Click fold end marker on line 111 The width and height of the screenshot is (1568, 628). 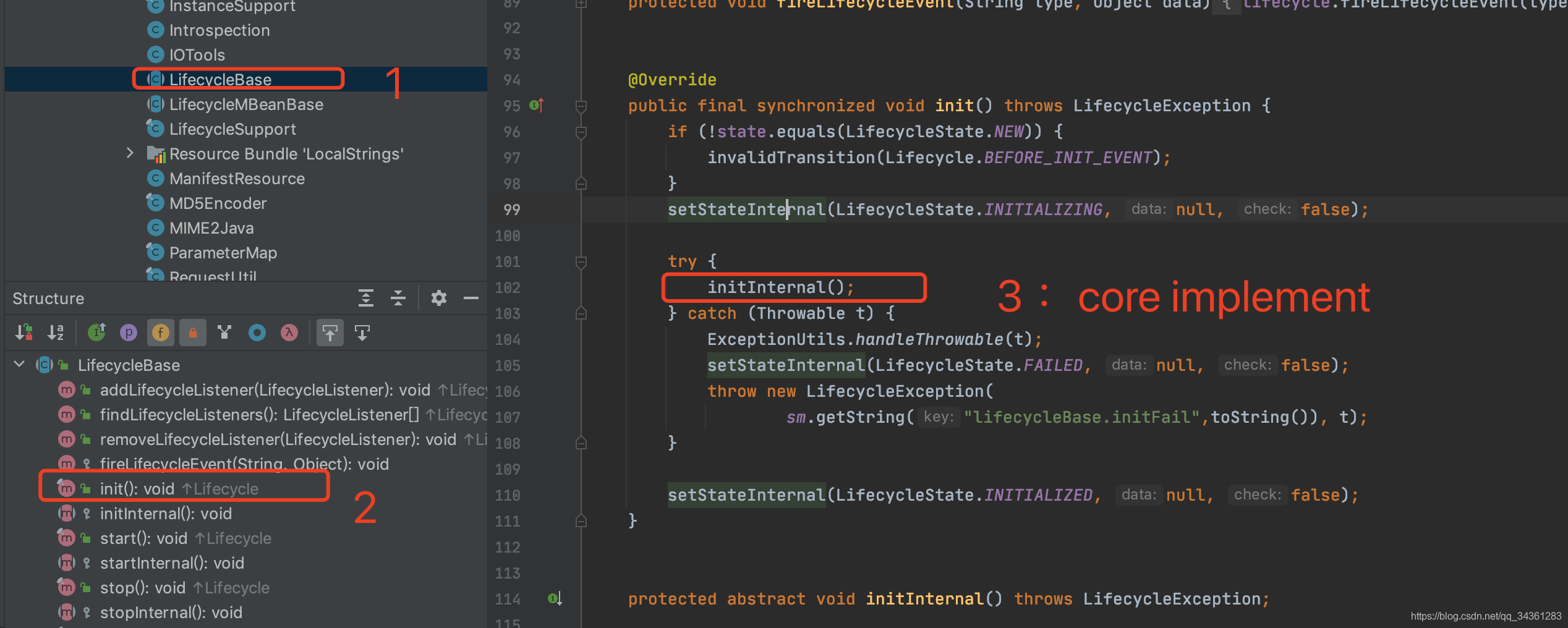coord(581,520)
